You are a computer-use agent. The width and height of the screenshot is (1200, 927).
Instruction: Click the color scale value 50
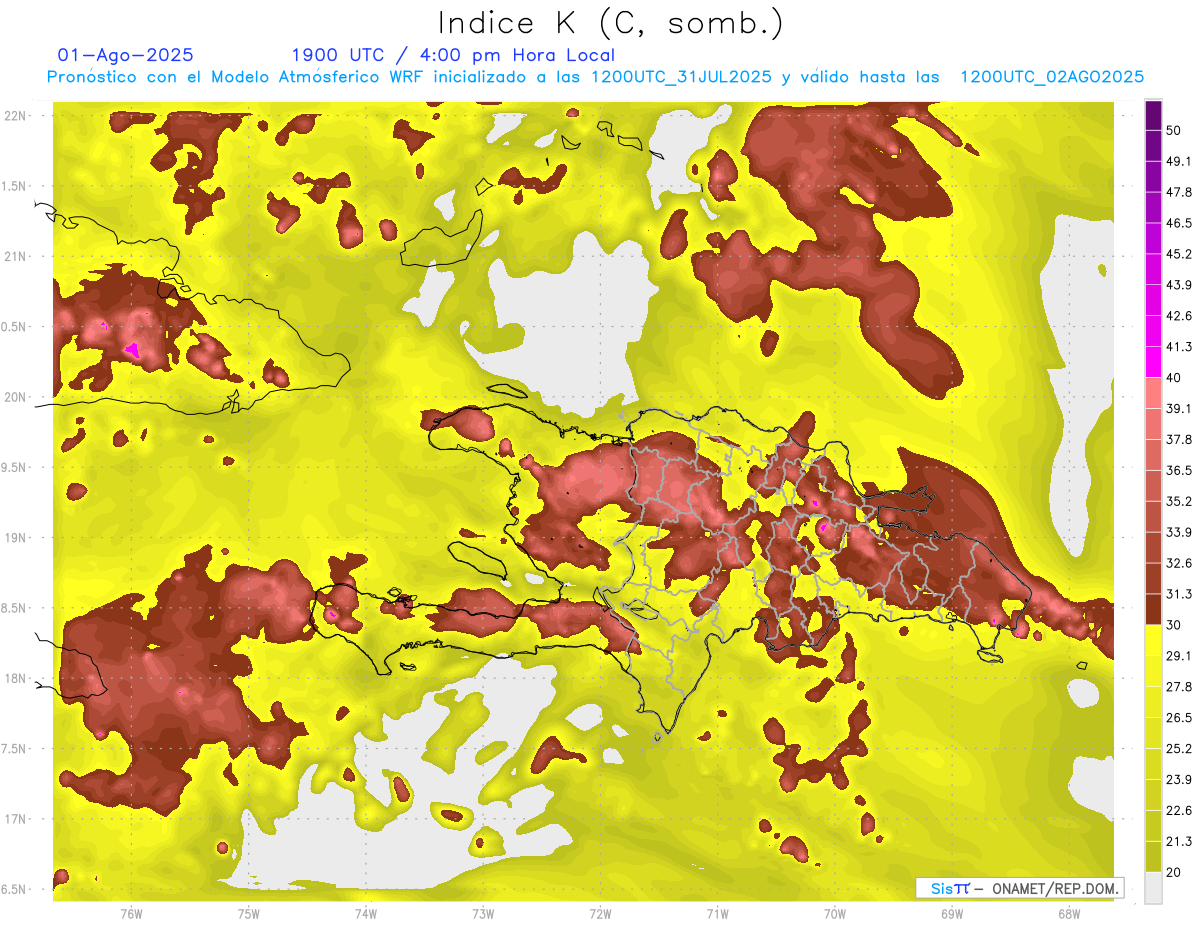[x=1175, y=130]
